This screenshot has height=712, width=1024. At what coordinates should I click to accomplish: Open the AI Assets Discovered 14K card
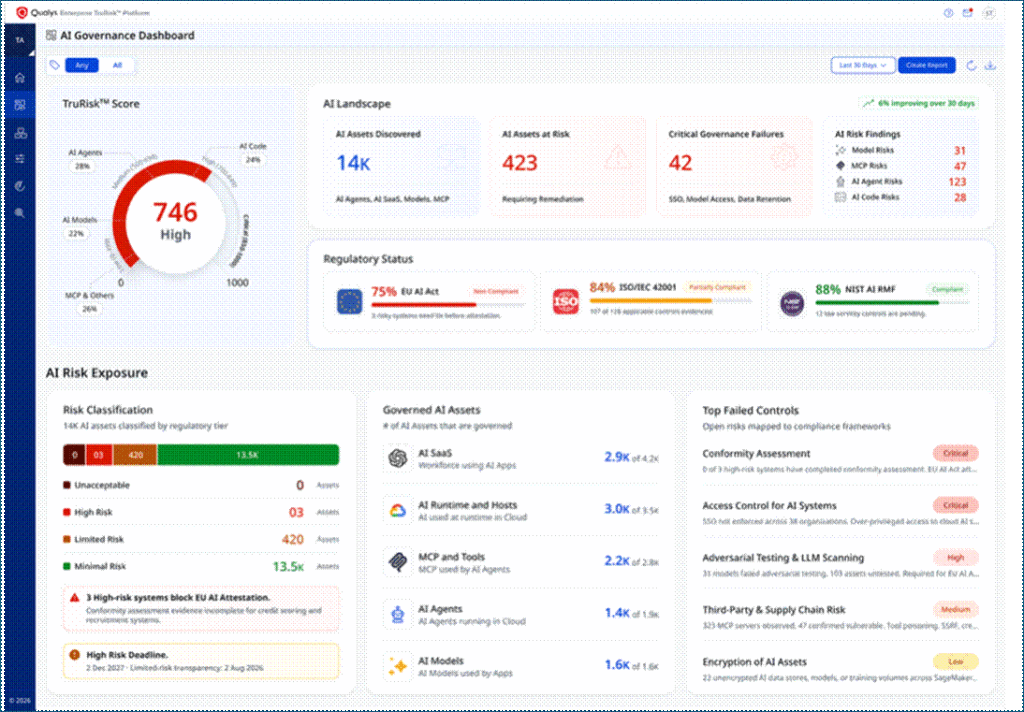click(402, 167)
